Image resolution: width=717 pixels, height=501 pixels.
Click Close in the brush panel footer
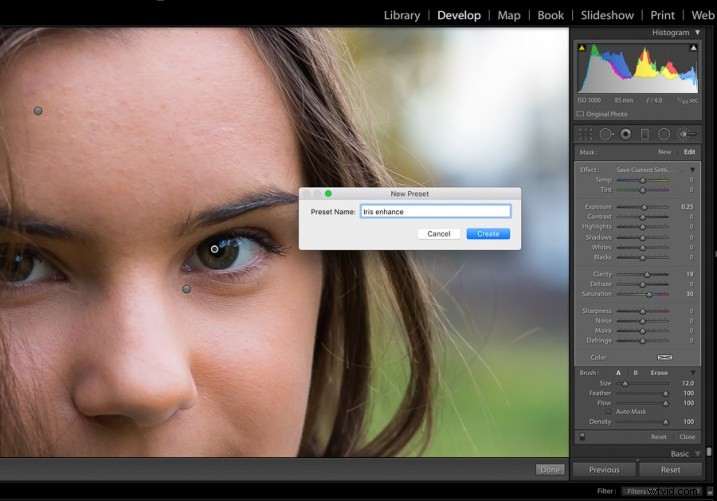point(687,437)
